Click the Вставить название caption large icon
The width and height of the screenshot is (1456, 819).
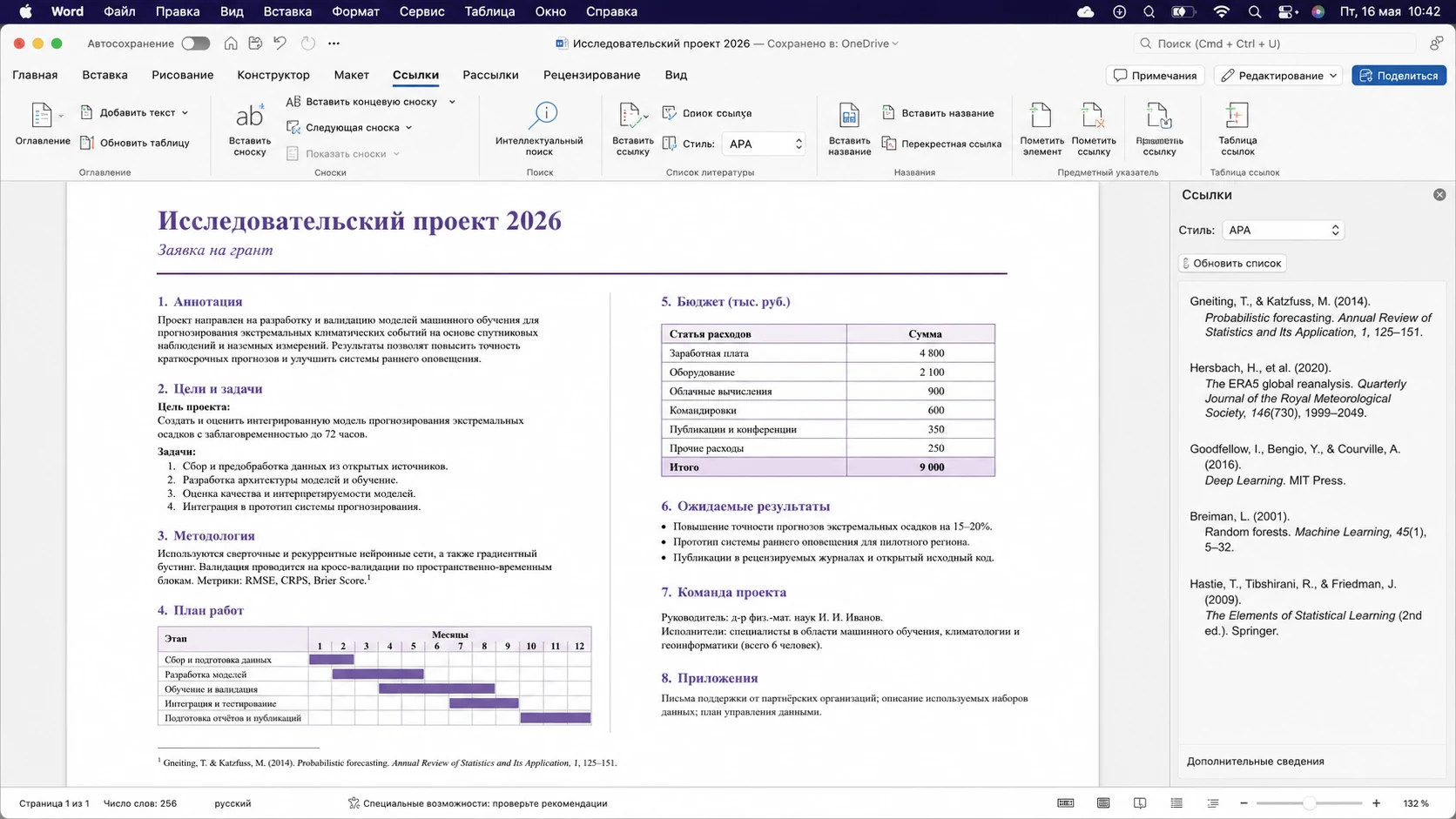[x=849, y=116]
